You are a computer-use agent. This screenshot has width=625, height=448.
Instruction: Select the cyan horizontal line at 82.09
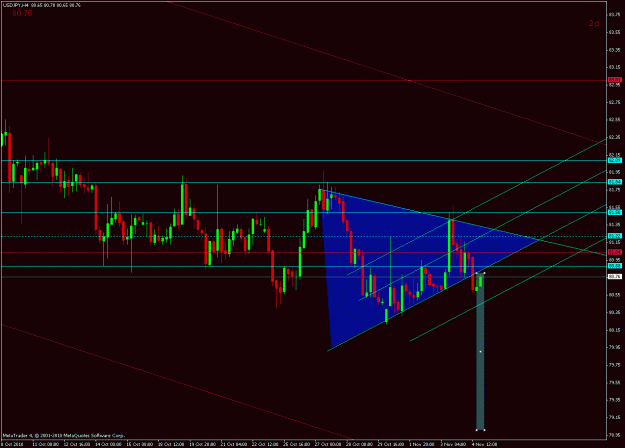pyautogui.click(x=303, y=161)
